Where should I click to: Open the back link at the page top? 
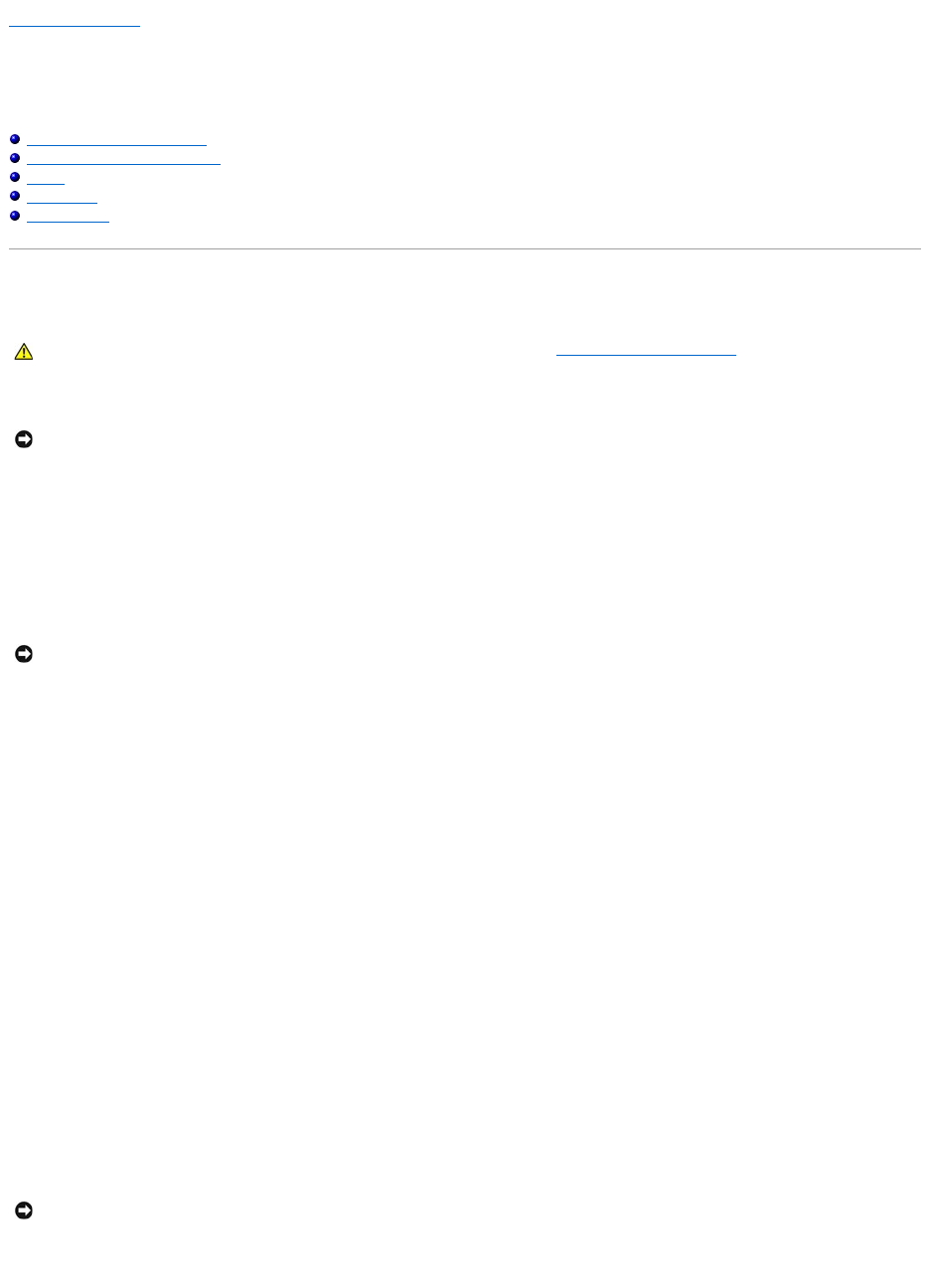coord(75,22)
